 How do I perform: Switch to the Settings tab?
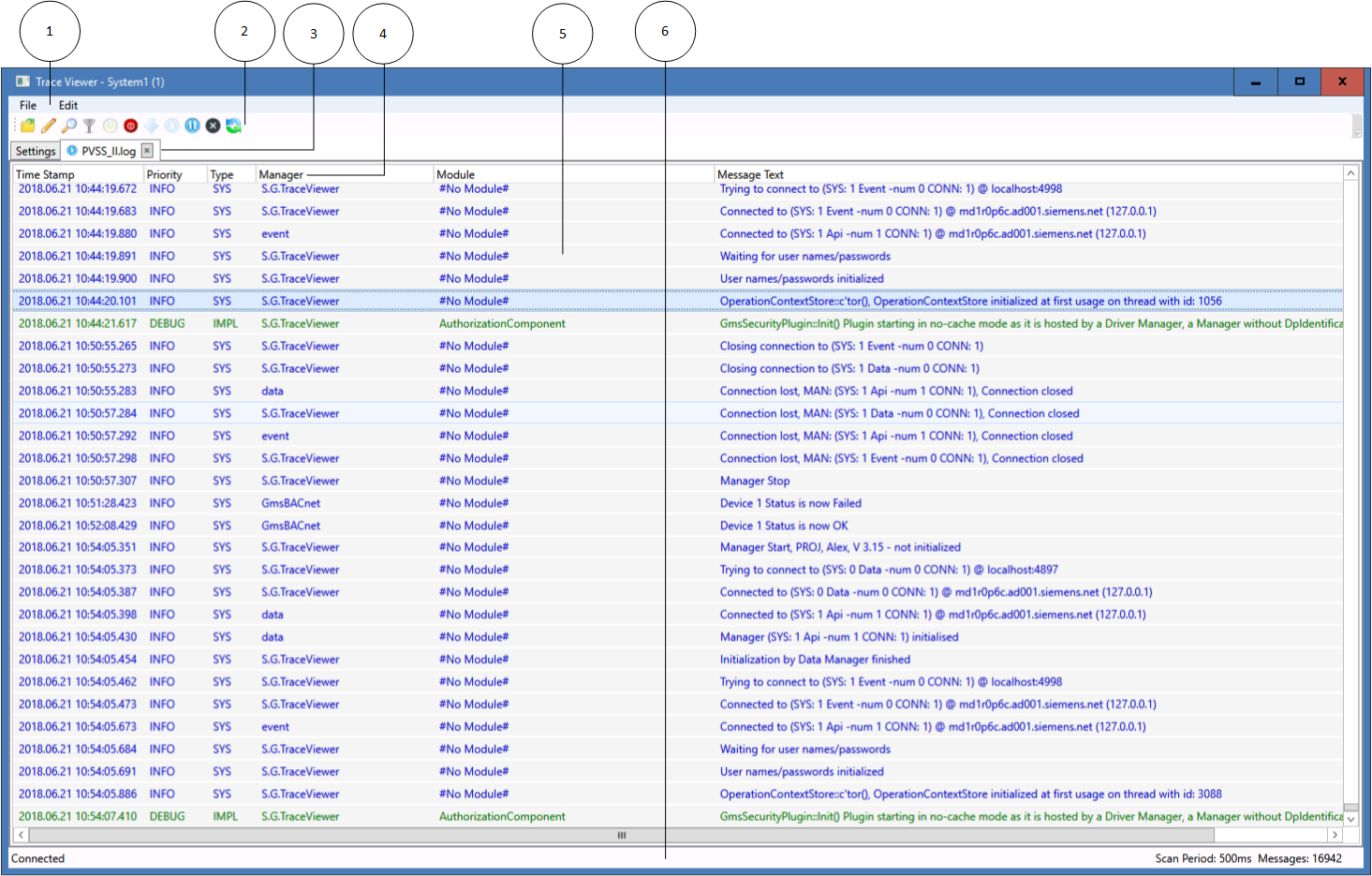click(36, 151)
